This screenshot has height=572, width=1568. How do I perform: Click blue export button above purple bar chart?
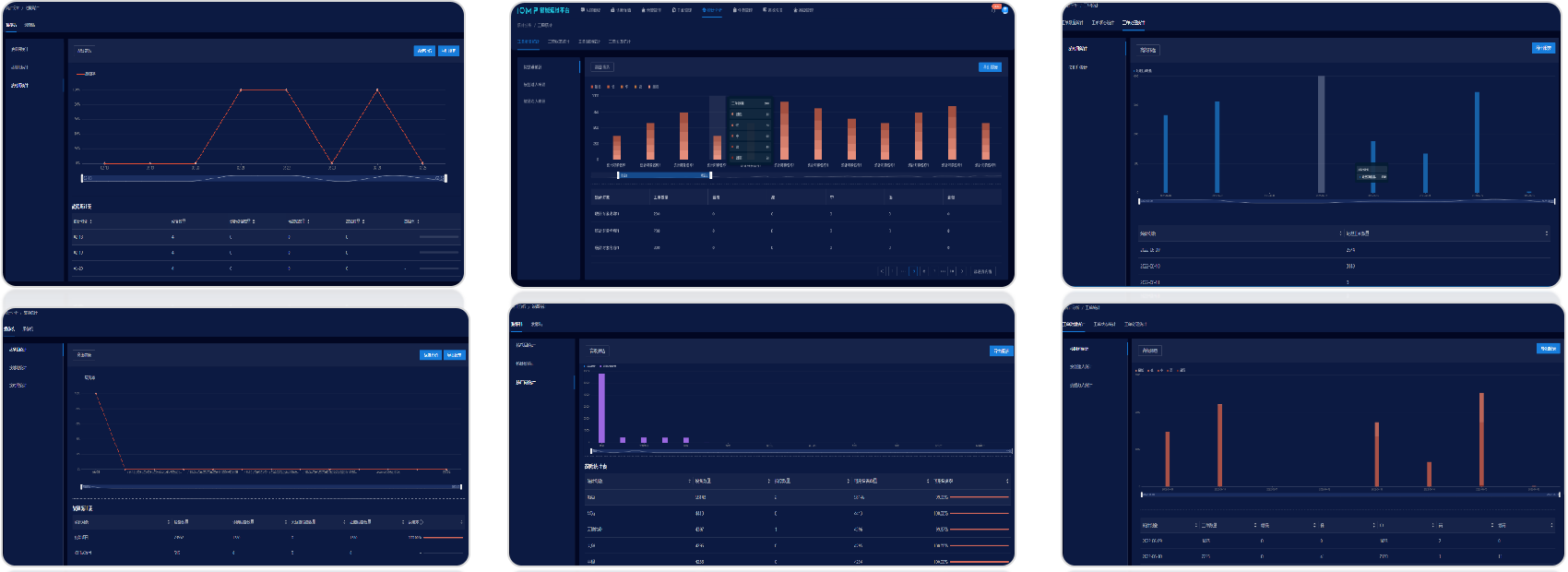point(1001,351)
